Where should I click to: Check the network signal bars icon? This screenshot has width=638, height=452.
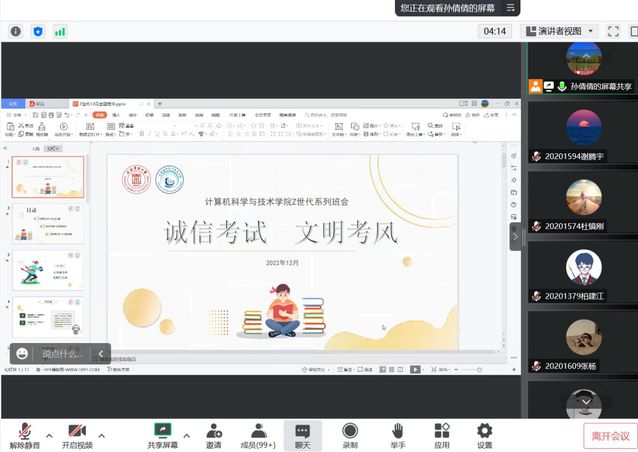click(60, 31)
